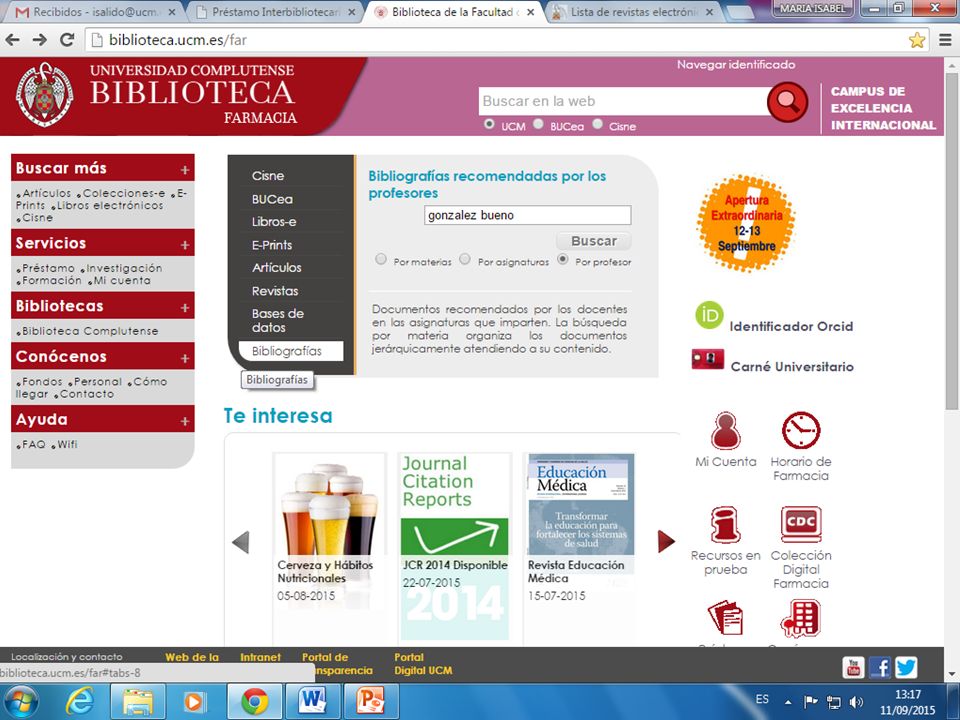Open Portal Digital UCM footer link
This screenshot has height=720, width=960.
pyautogui.click(x=423, y=664)
